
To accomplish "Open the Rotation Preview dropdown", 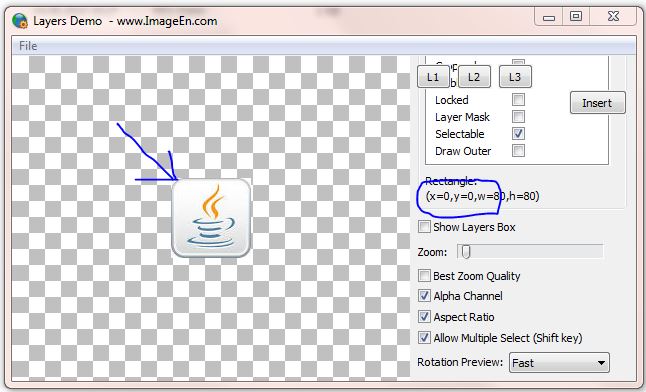I will (559, 363).
